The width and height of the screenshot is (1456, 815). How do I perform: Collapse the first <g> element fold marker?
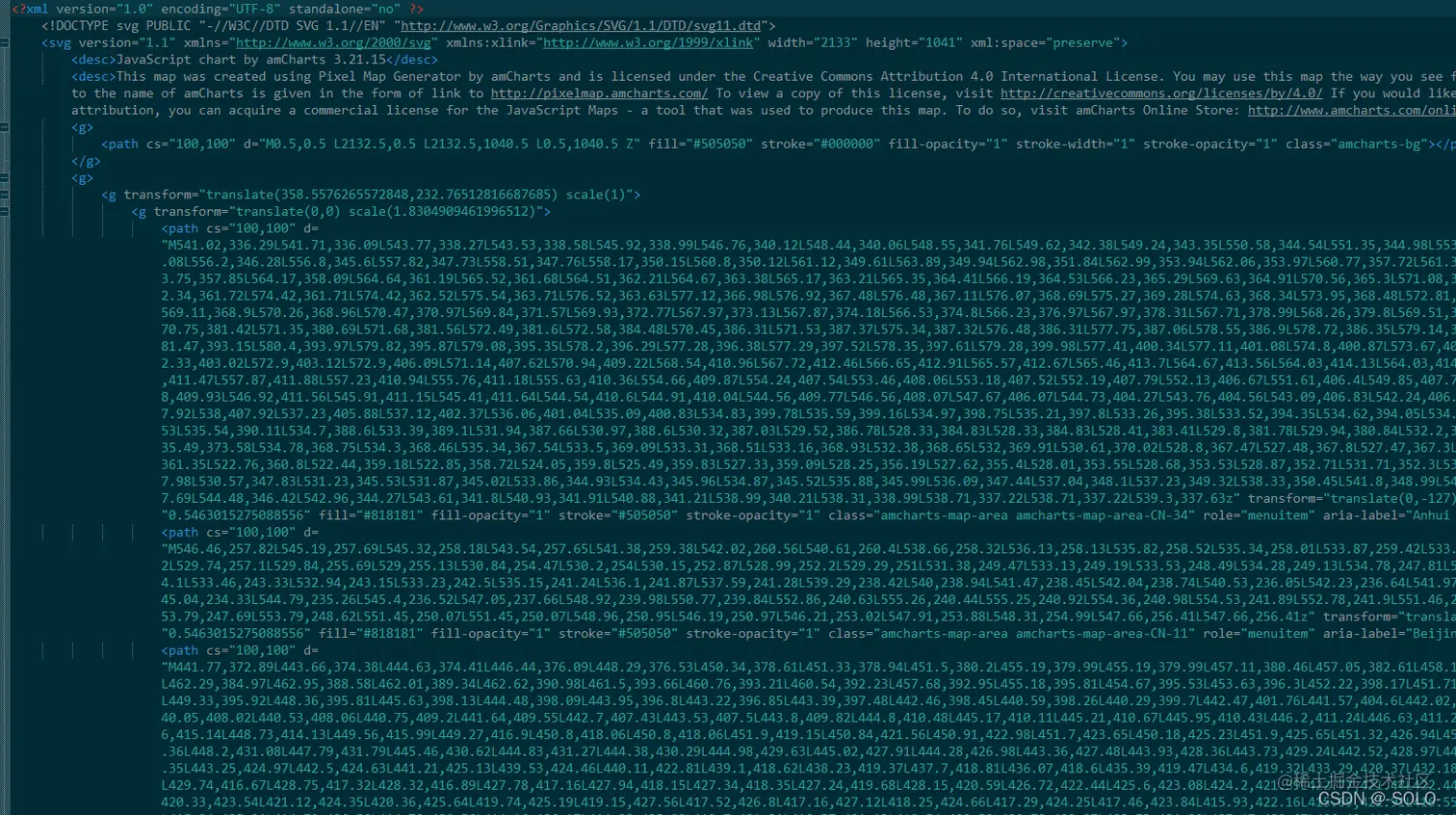click(x=5, y=127)
